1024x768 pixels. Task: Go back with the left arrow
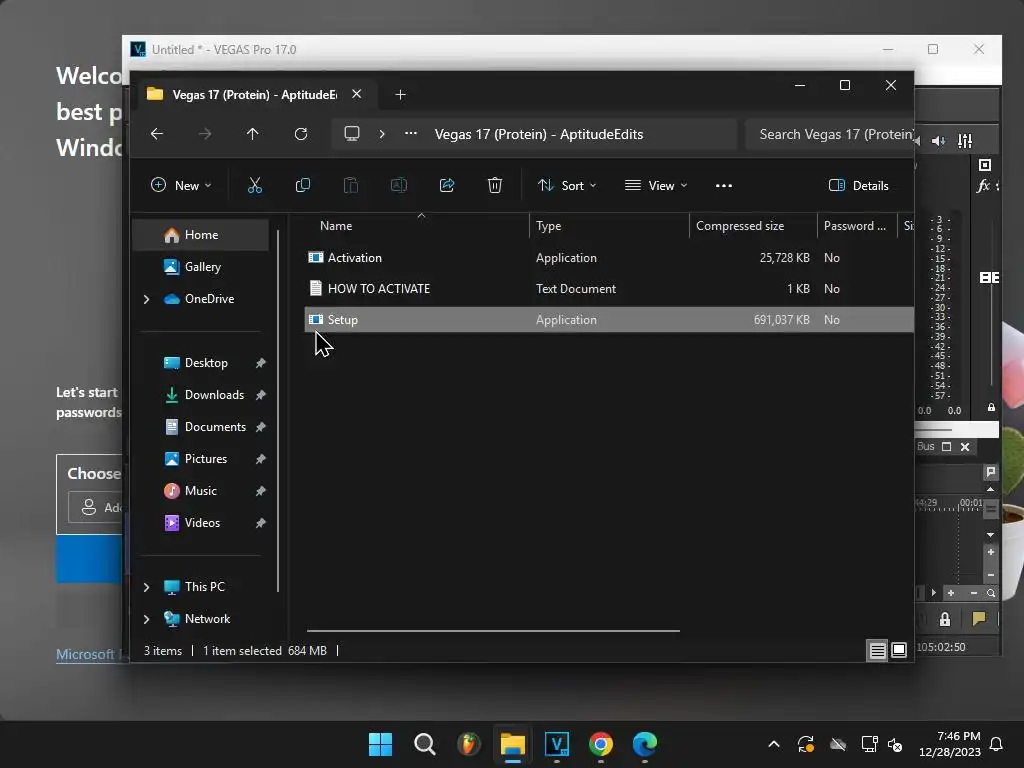[157, 134]
